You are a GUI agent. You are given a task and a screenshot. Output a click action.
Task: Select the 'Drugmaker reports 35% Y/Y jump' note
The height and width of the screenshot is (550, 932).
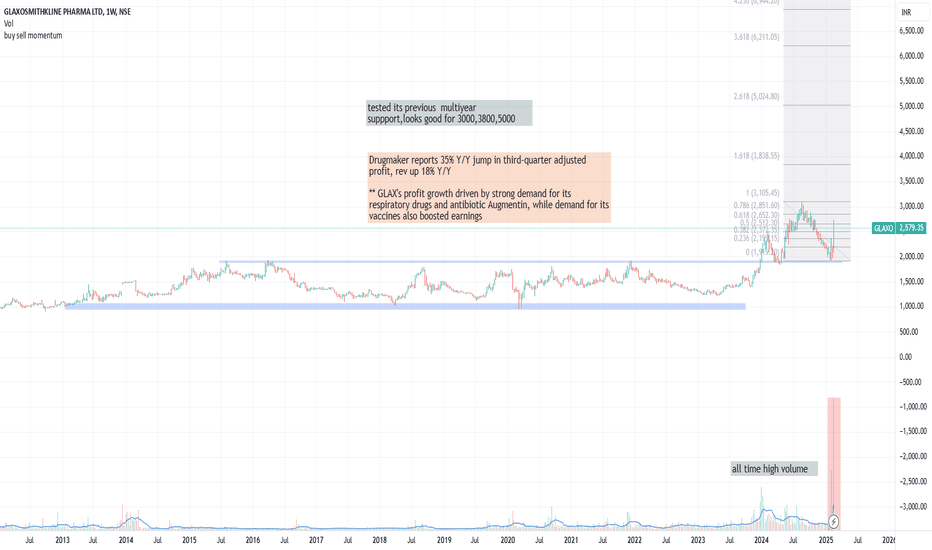[489, 188]
